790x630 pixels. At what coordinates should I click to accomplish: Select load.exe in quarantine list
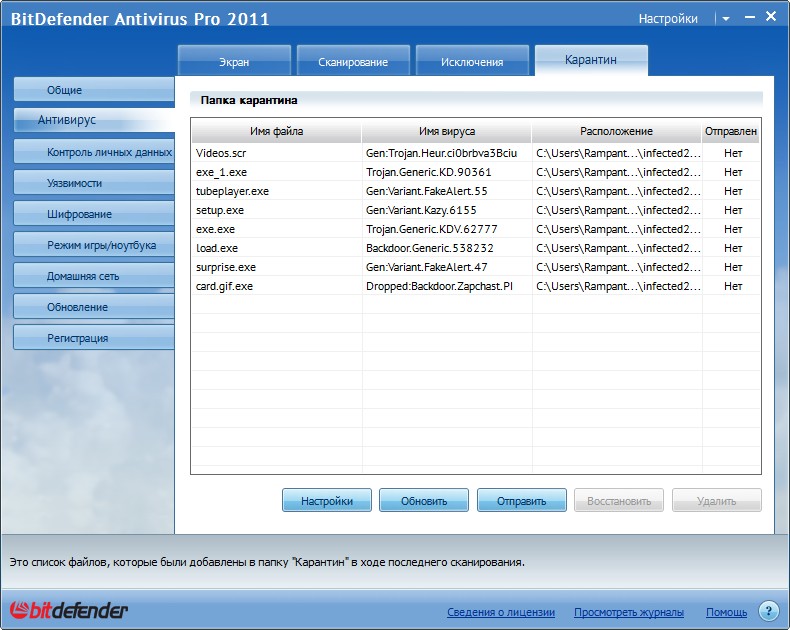[x=476, y=248]
